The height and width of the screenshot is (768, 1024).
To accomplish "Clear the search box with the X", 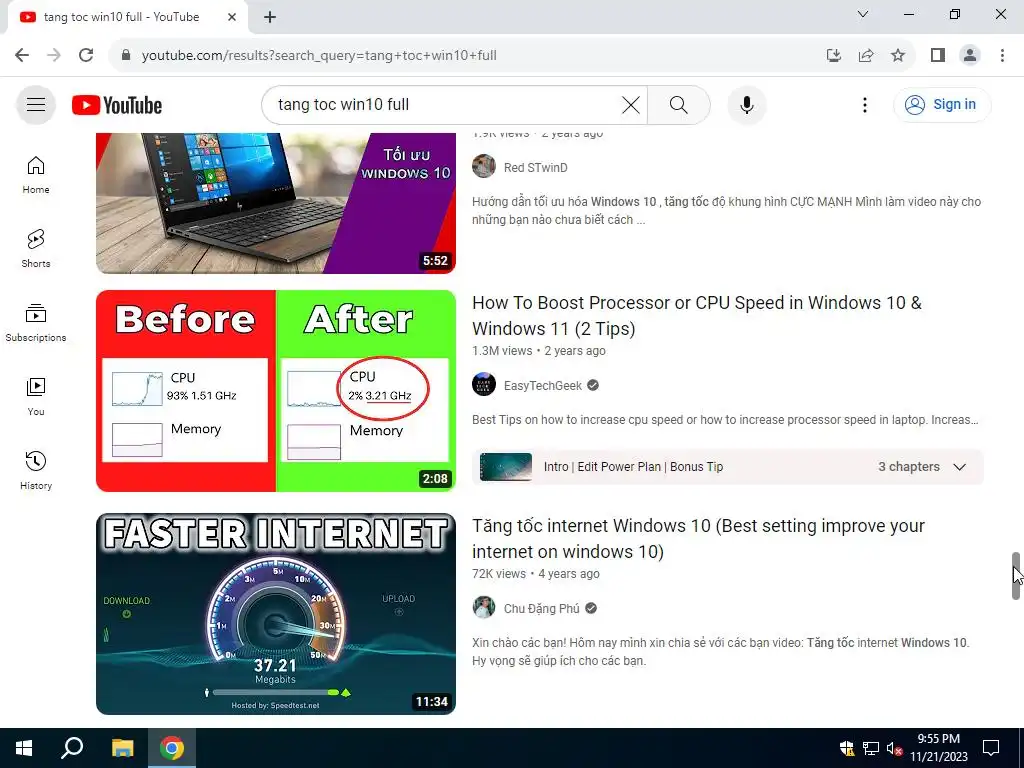I will 630,104.
